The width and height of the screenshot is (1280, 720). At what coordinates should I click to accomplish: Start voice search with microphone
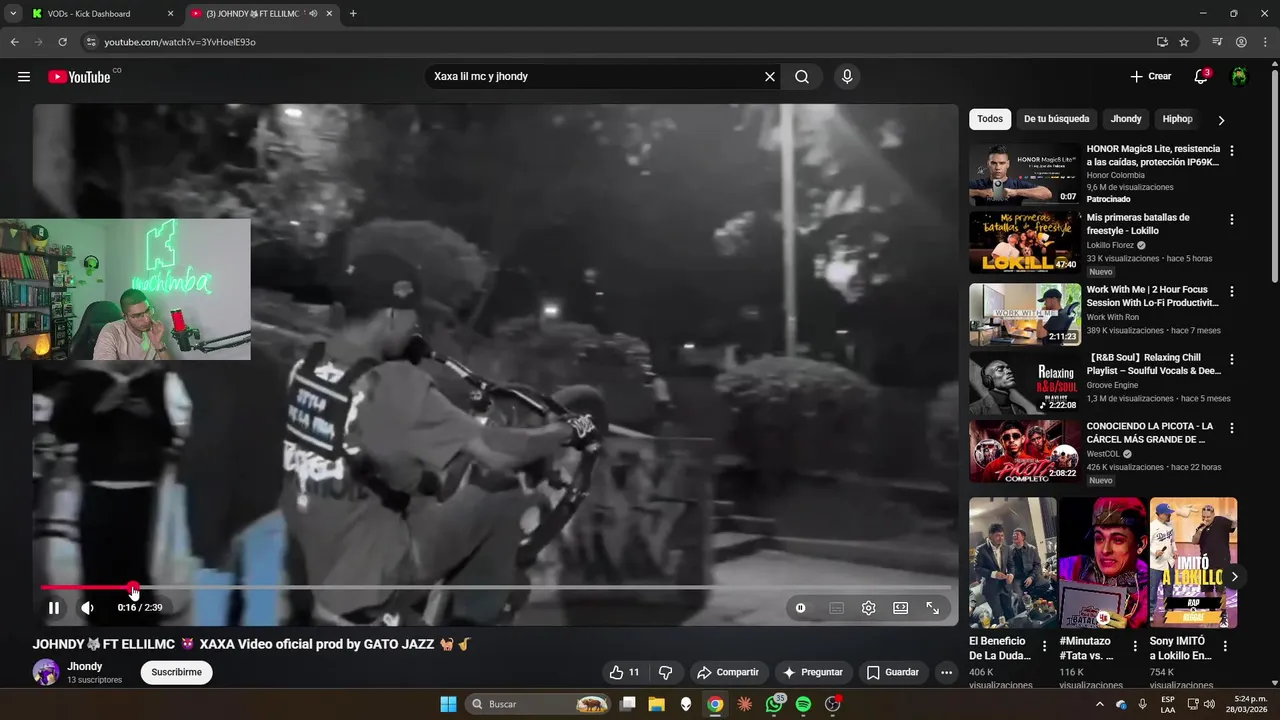[x=847, y=77]
